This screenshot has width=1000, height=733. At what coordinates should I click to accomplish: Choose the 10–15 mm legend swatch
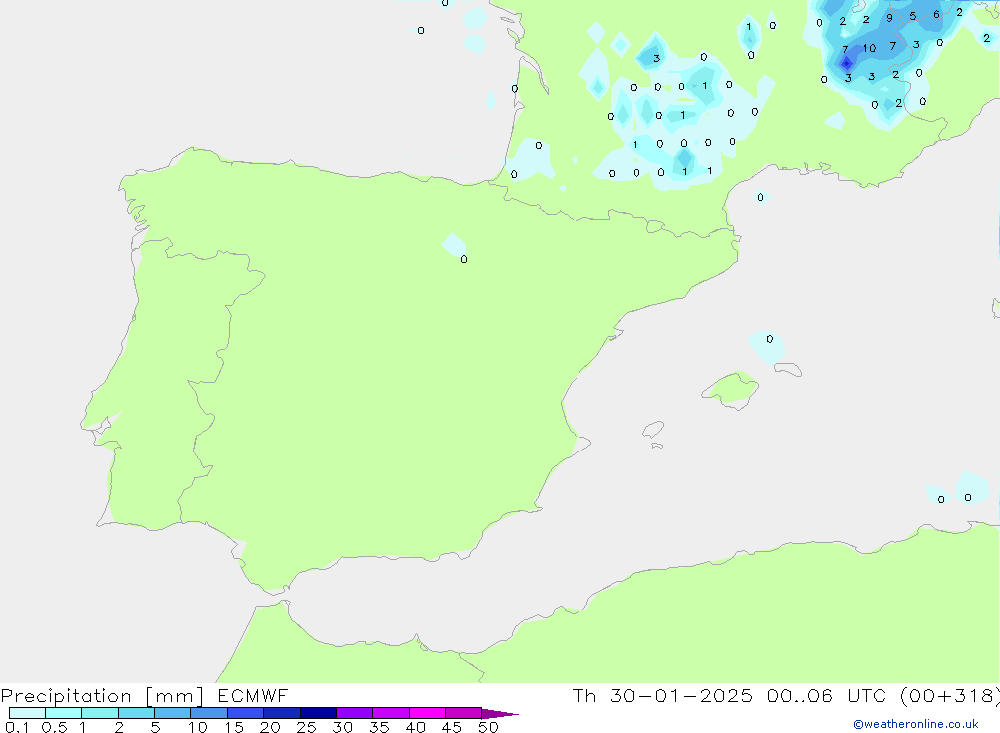click(x=209, y=713)
